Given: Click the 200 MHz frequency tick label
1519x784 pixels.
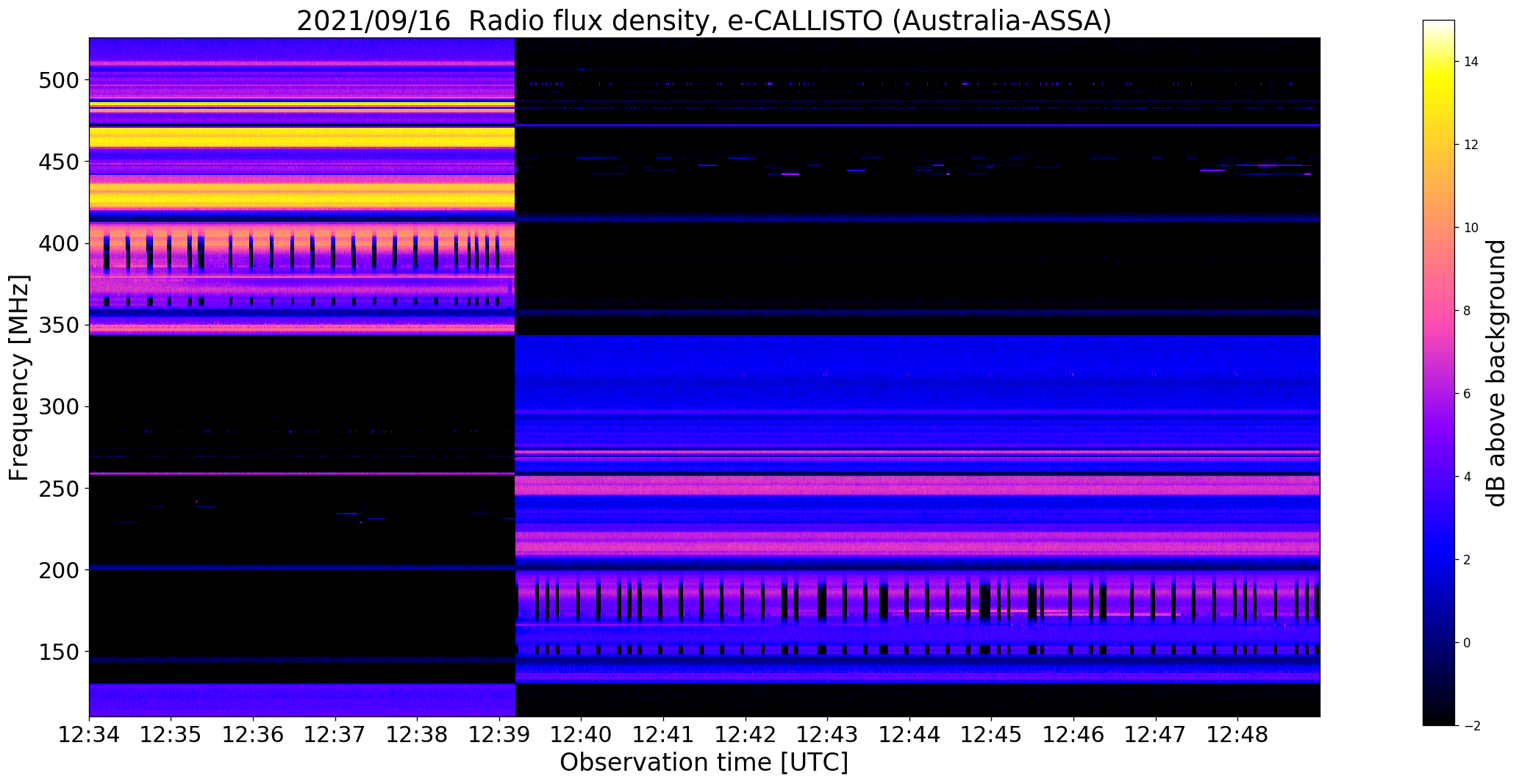Looking at the screenshot, I should point(58,570).
